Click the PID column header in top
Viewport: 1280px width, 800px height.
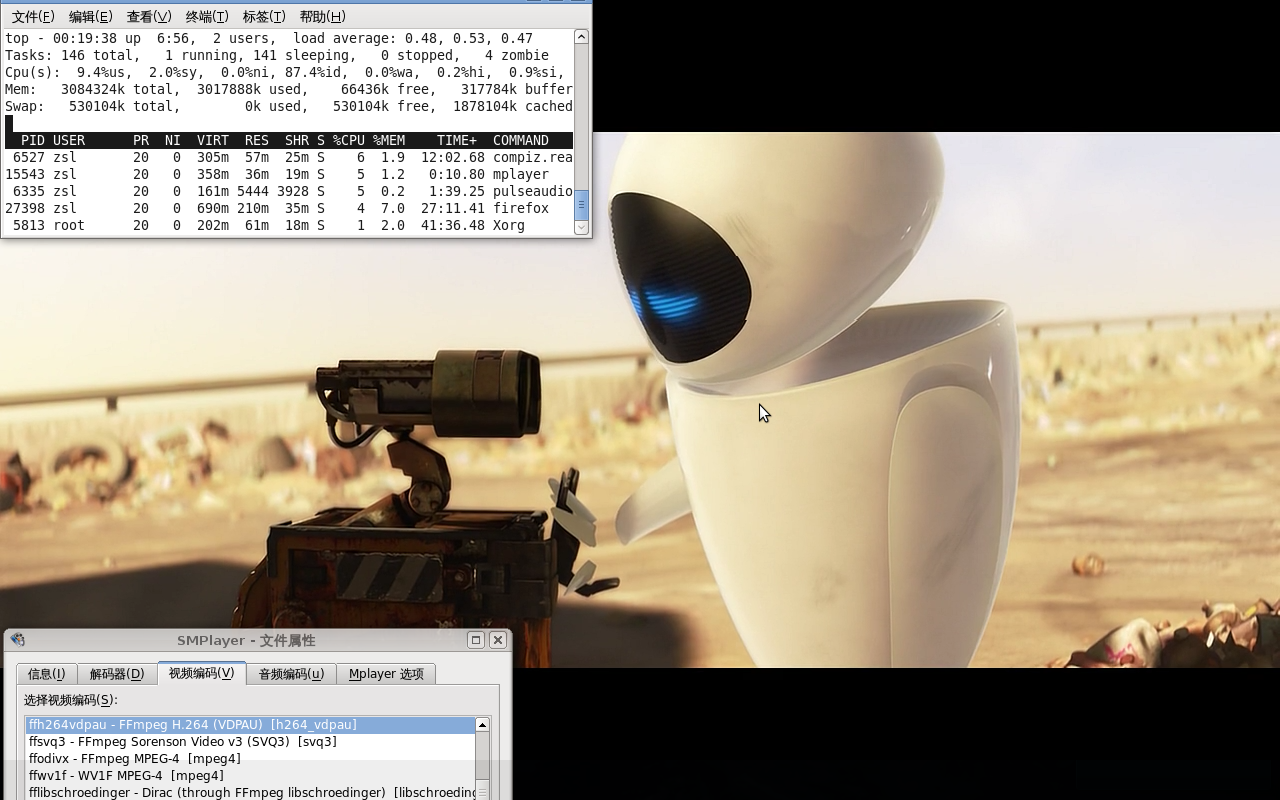click(x=33, y=141)
